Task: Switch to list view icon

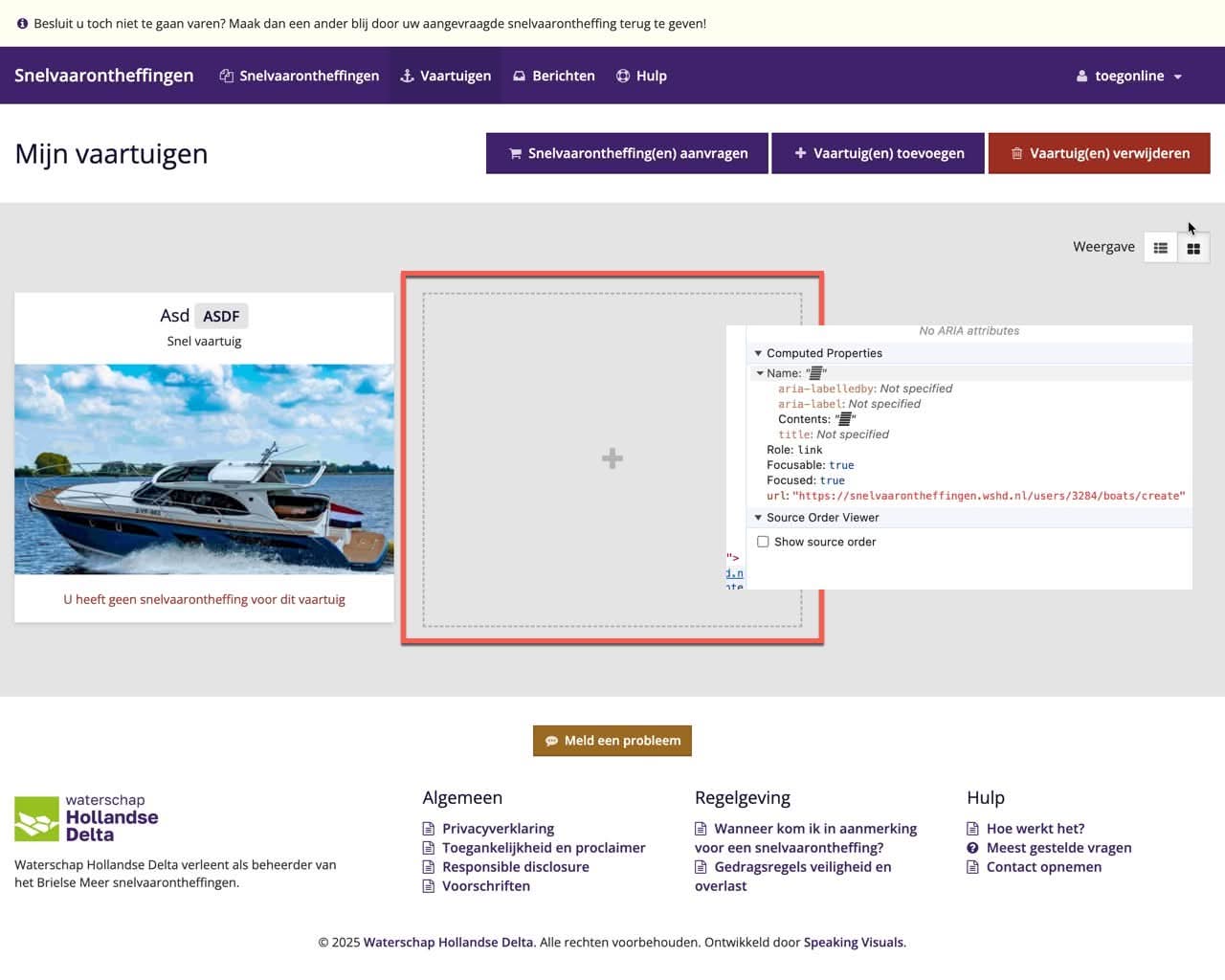Action: 1160,248
